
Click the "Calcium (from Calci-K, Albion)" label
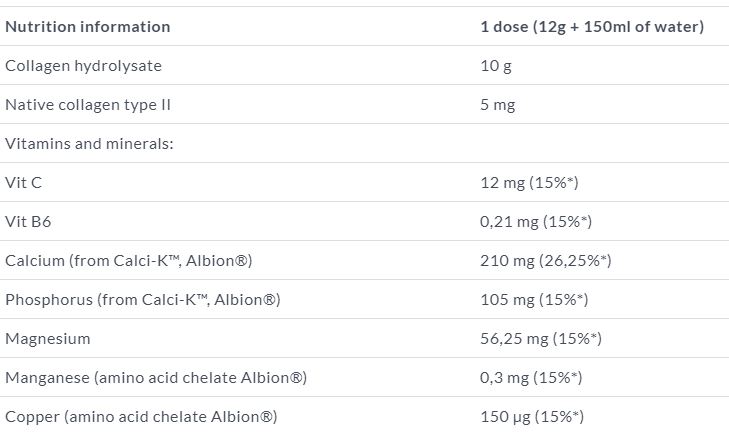point(128,261)
